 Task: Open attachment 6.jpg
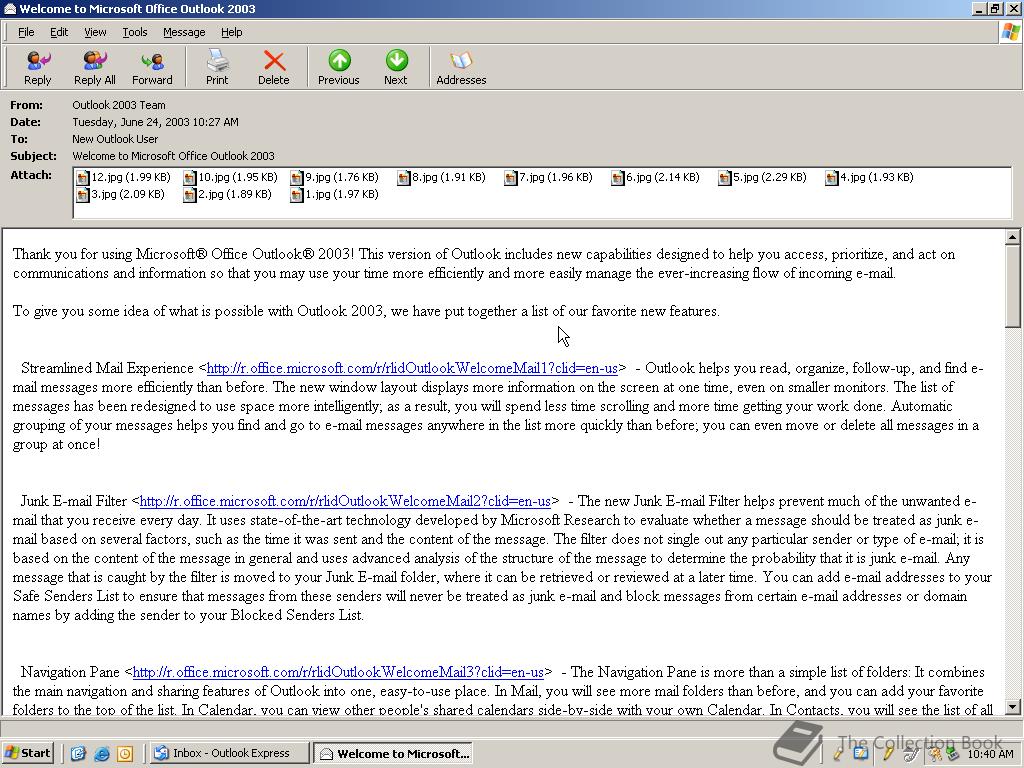(656, 177)
